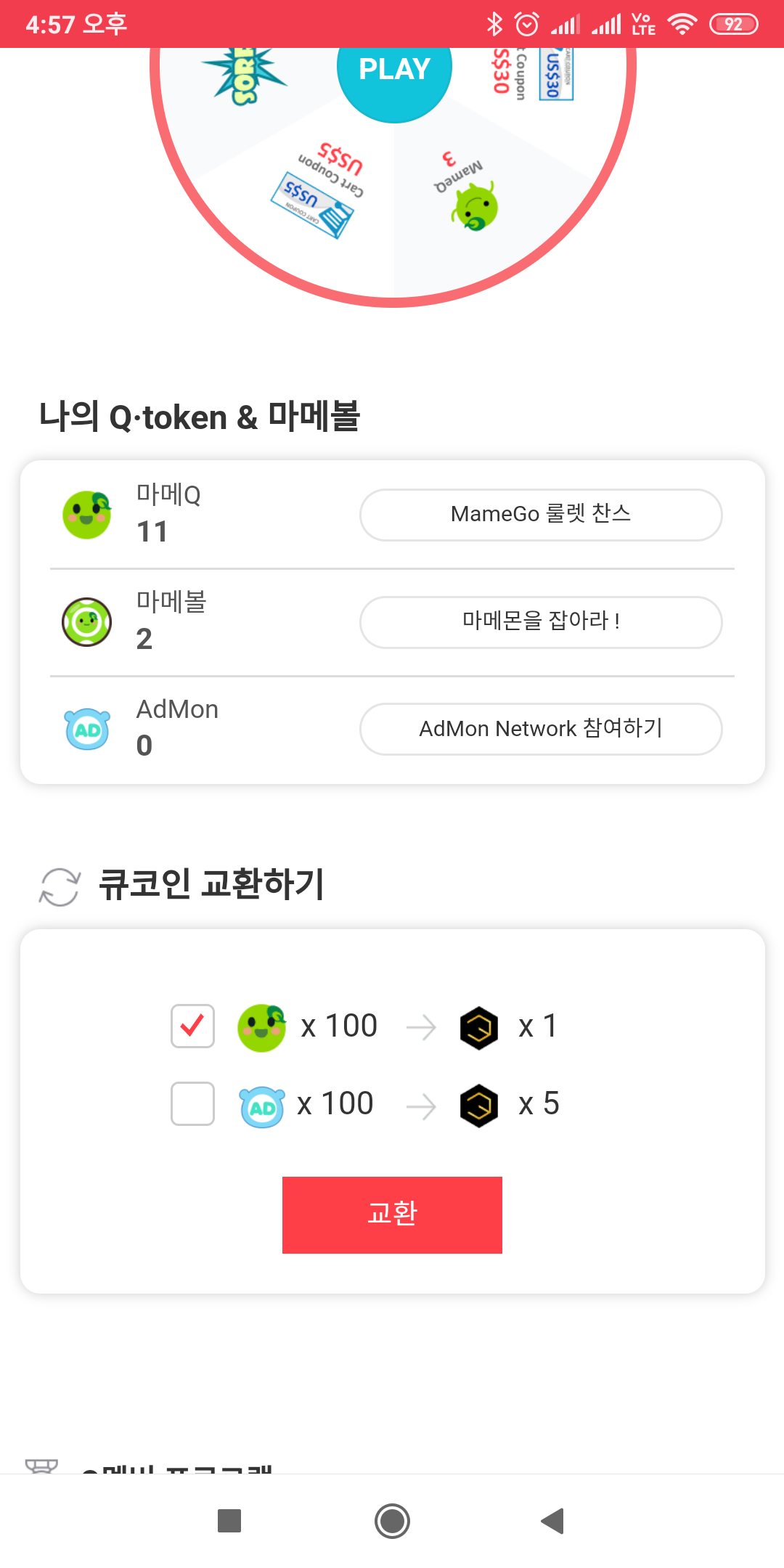
Task: Click the green mascot icon in the exchange row
Action: [261, 1028]
